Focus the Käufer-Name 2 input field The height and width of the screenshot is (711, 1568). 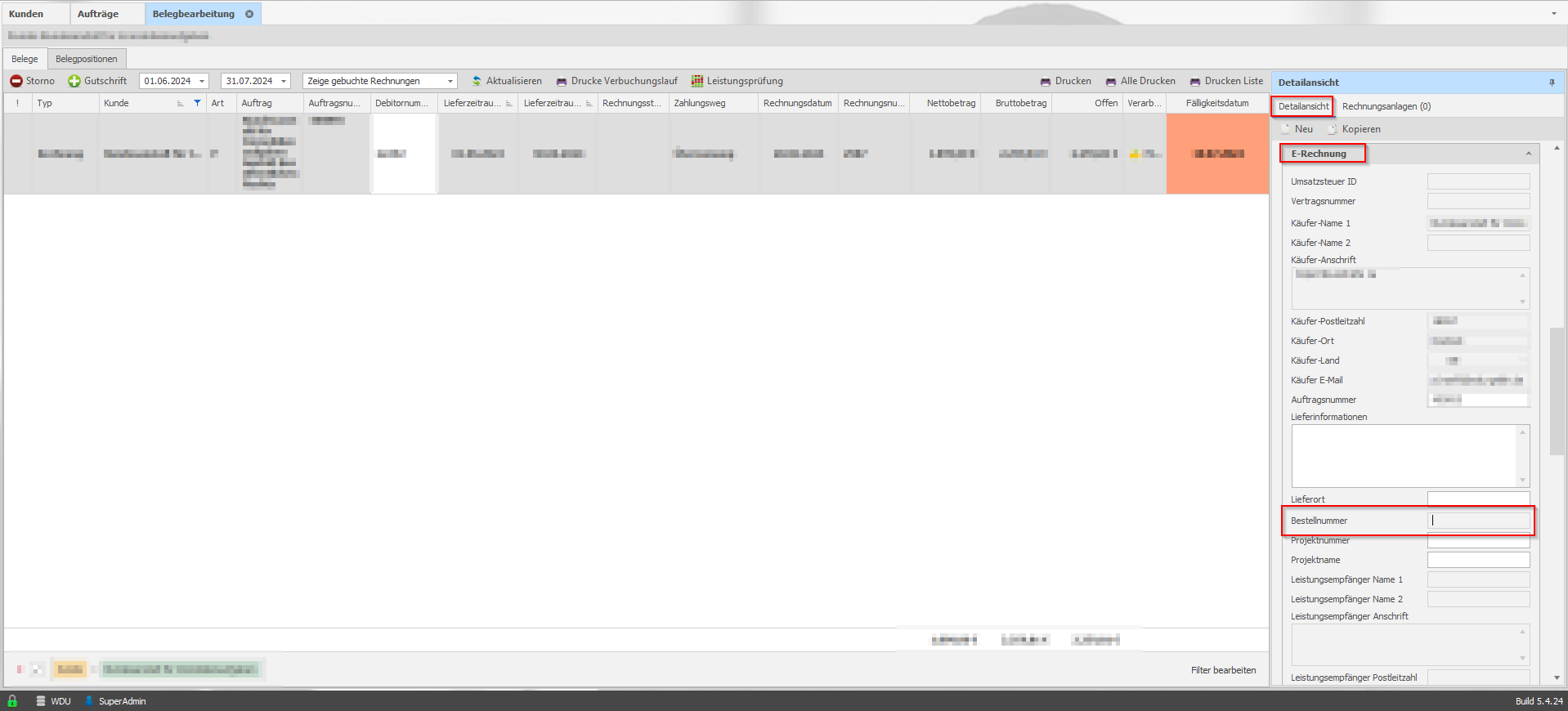(1478, 243)
